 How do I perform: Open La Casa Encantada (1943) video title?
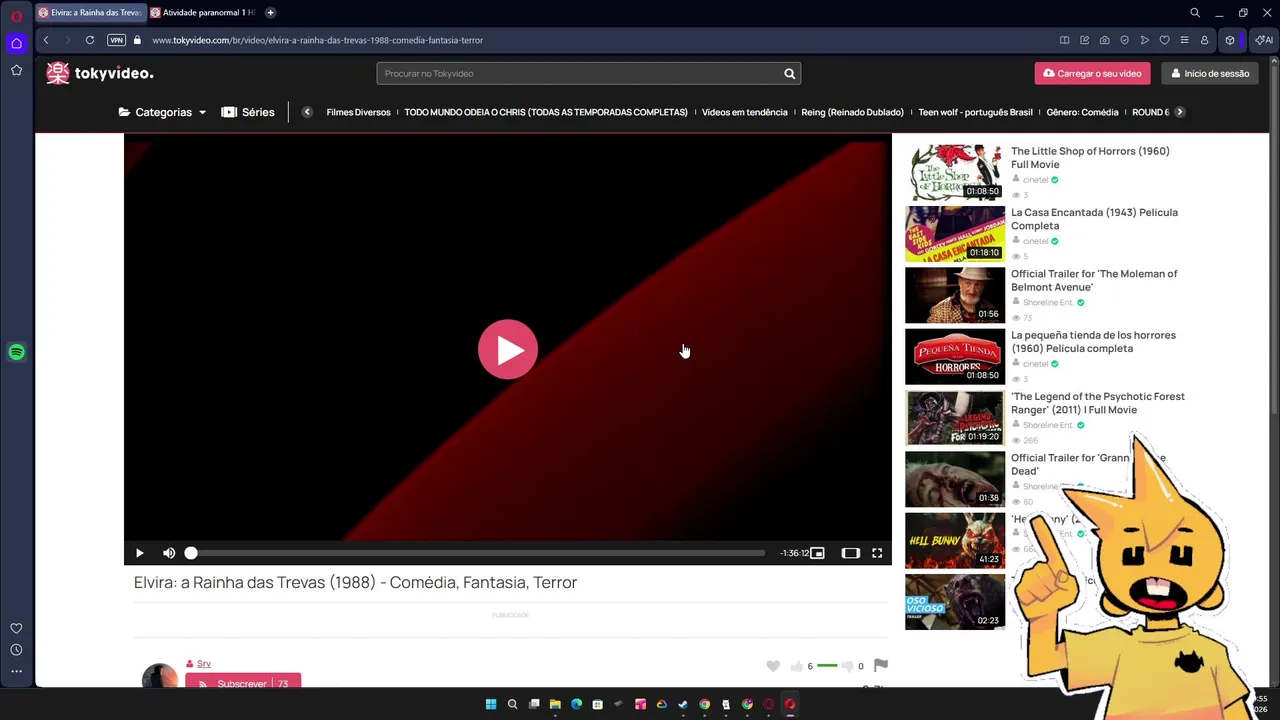(x=1094, y=219)
